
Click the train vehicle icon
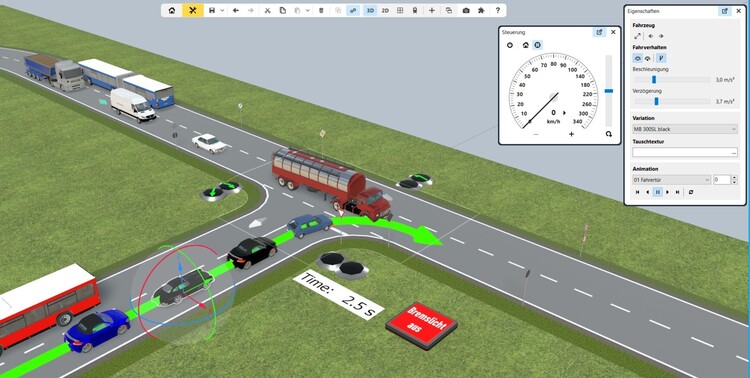pos(415,11)
